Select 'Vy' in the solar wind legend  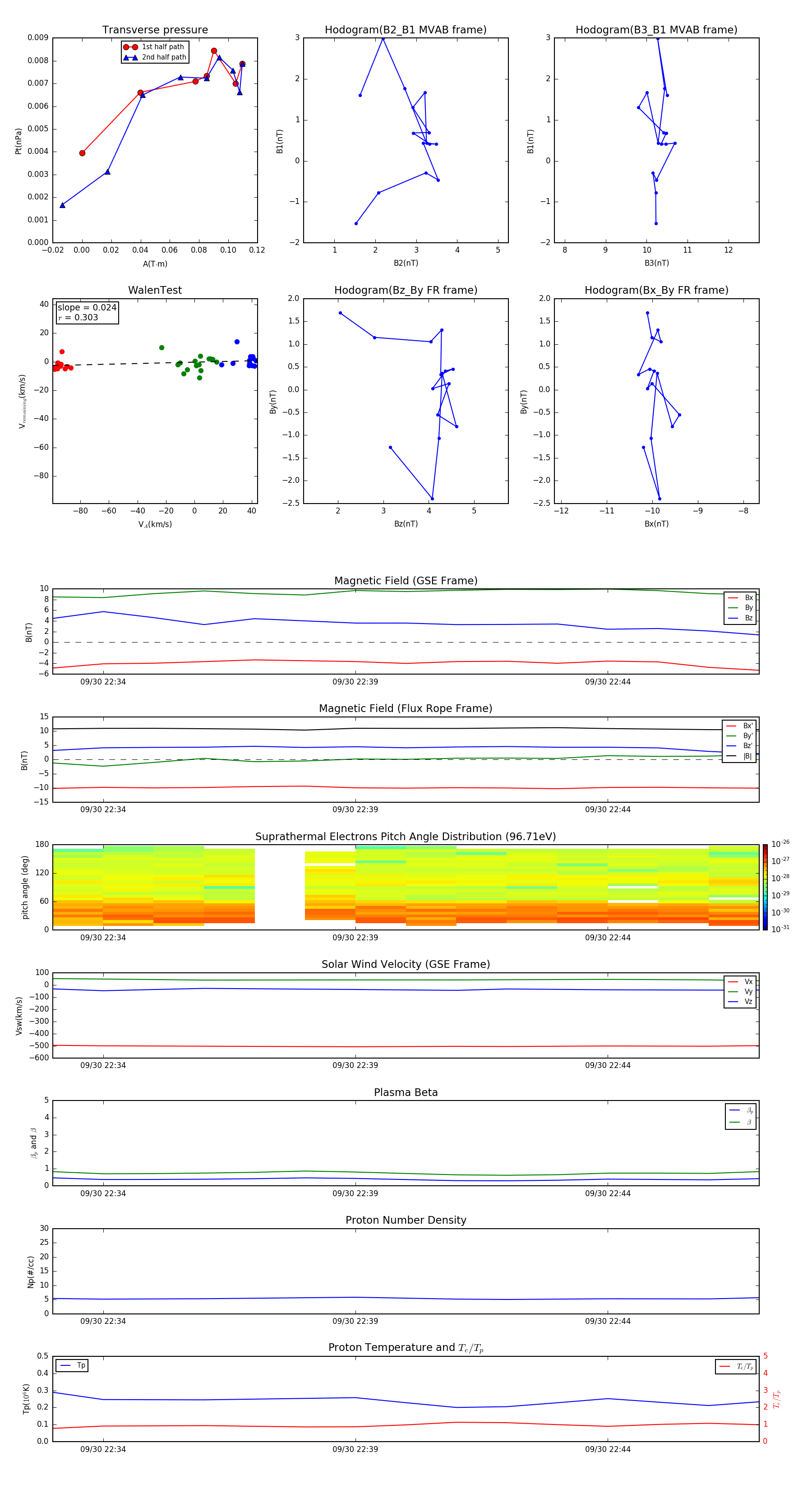click(x=740, y=991)
